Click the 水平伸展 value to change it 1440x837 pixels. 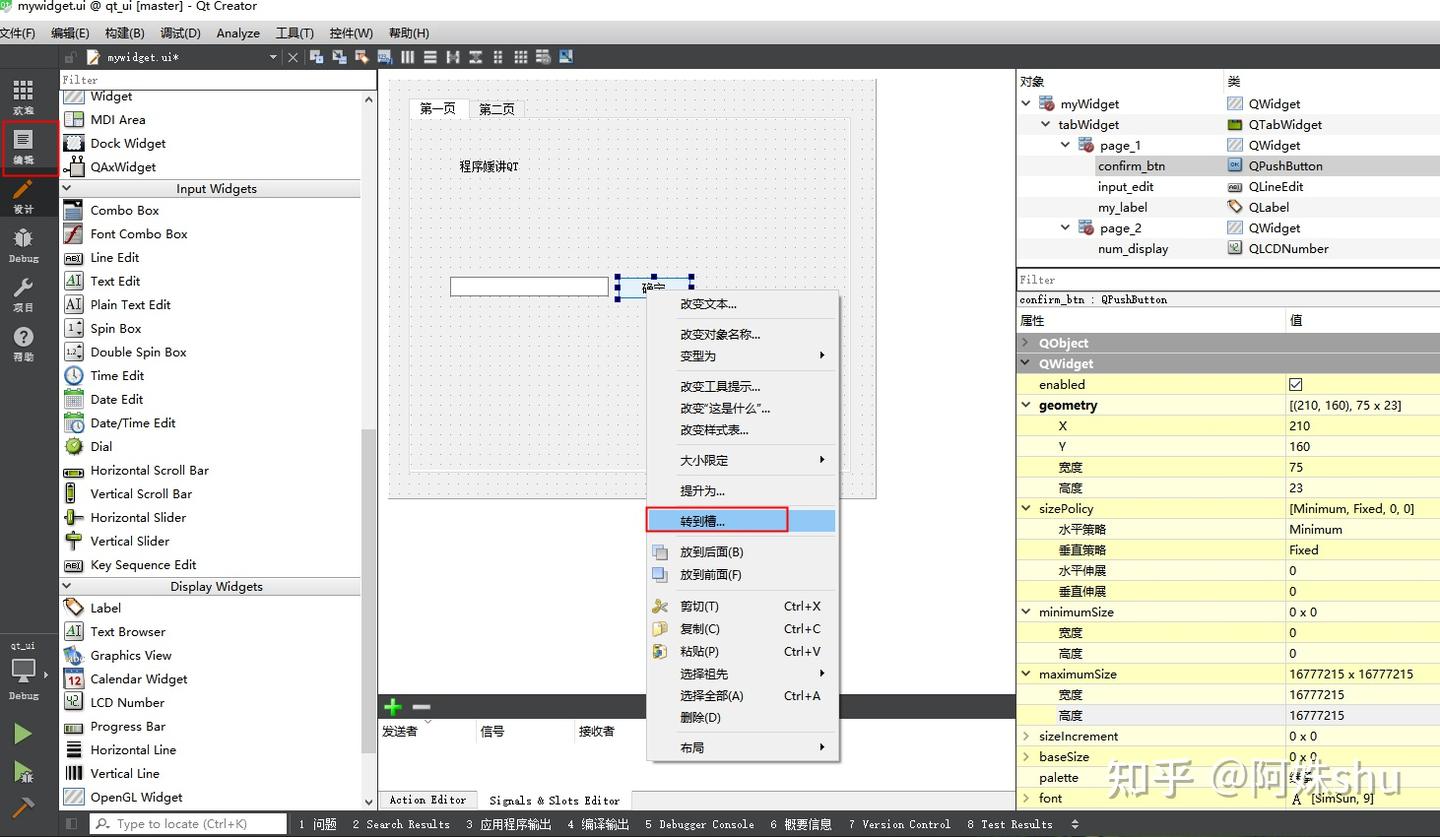[1360, 570]
